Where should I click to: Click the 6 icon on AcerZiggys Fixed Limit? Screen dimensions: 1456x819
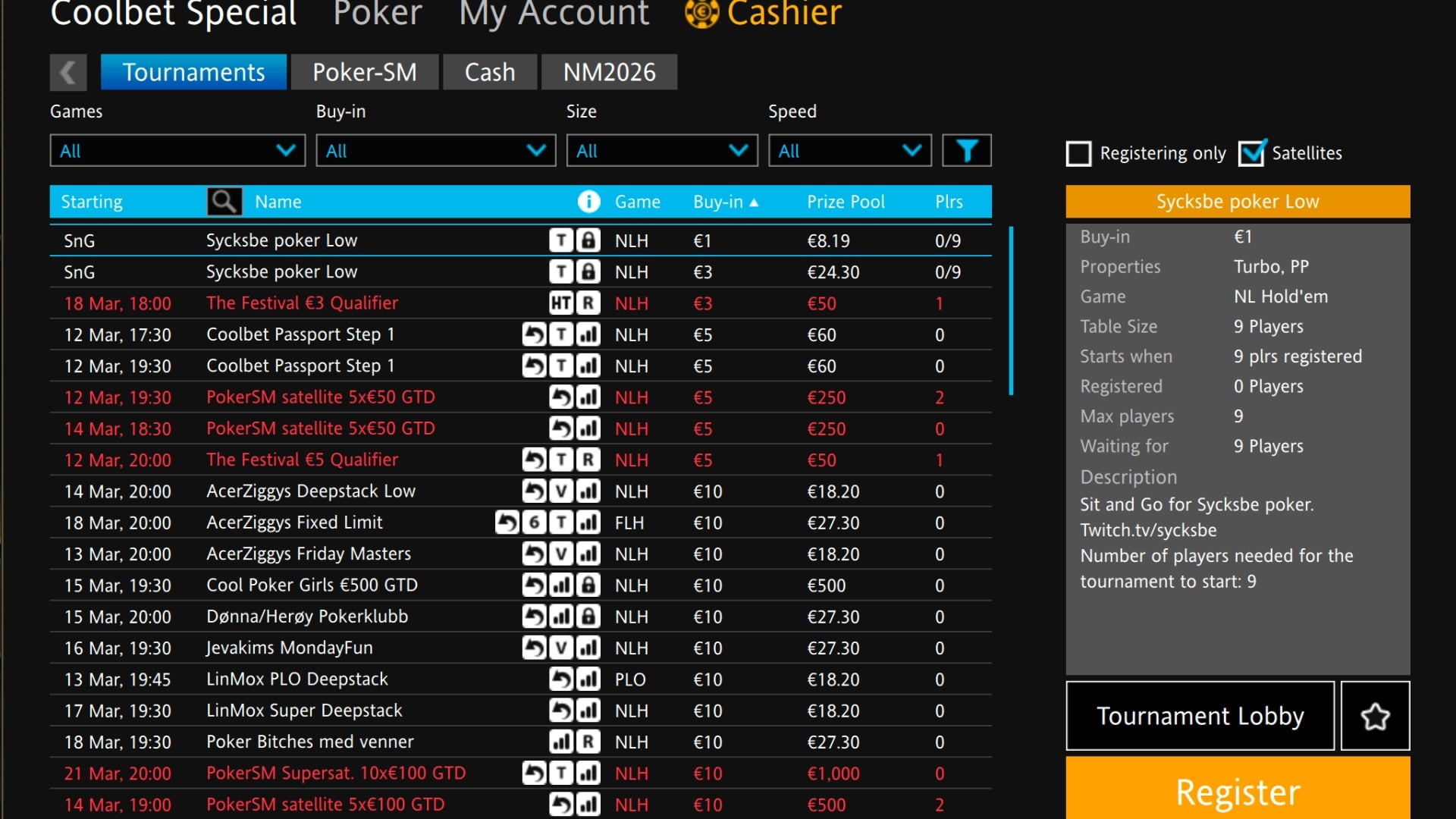(x=534, y=522)
